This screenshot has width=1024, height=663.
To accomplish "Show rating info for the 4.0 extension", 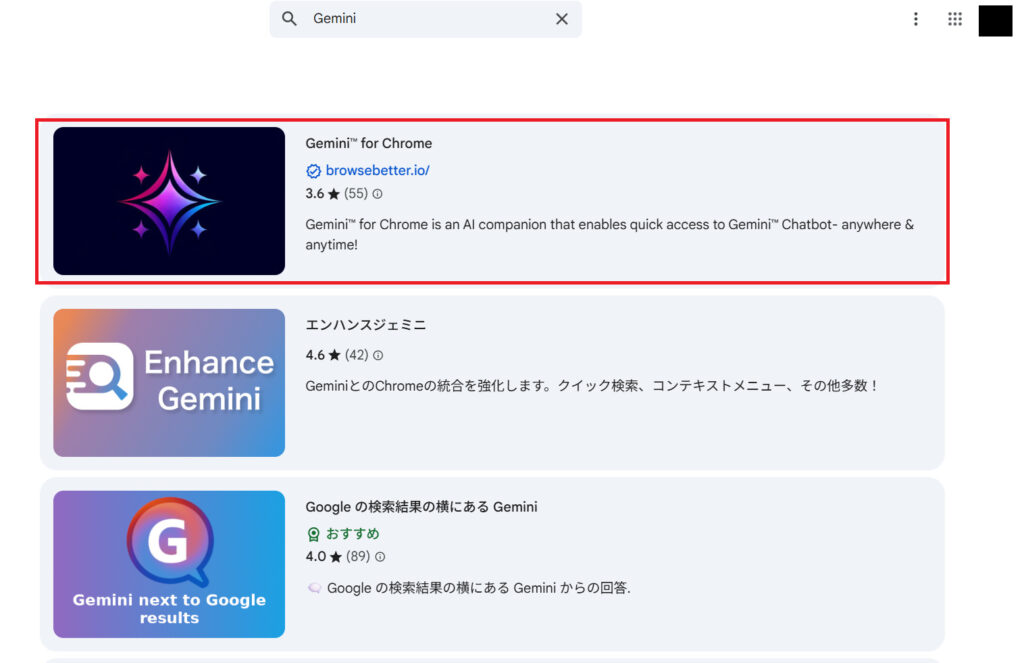I will (380, 557).
